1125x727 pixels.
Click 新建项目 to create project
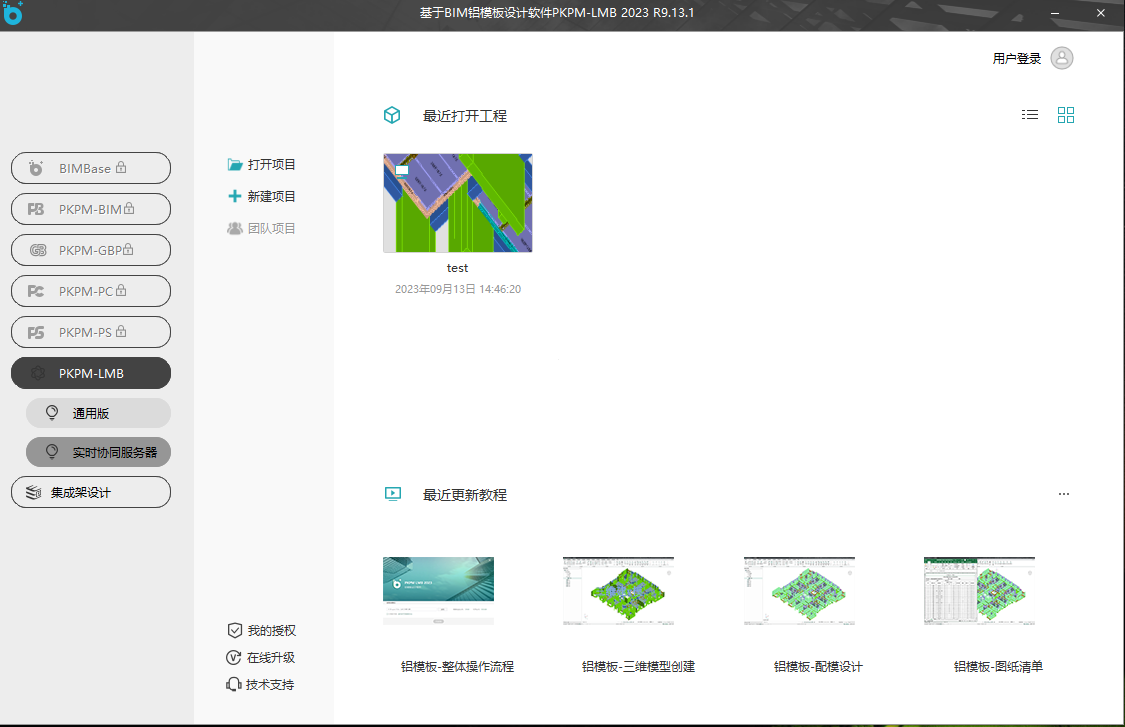(x=271, y=196)
